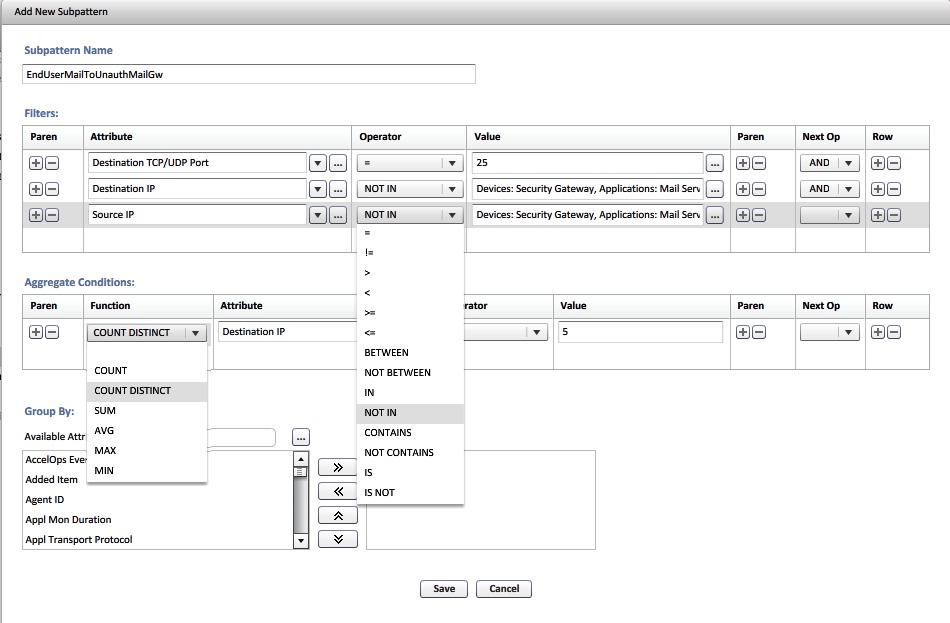Screen dimensions: 950x623
Task: Open value picker for the port 25 filter
Action: coord(715,163)
